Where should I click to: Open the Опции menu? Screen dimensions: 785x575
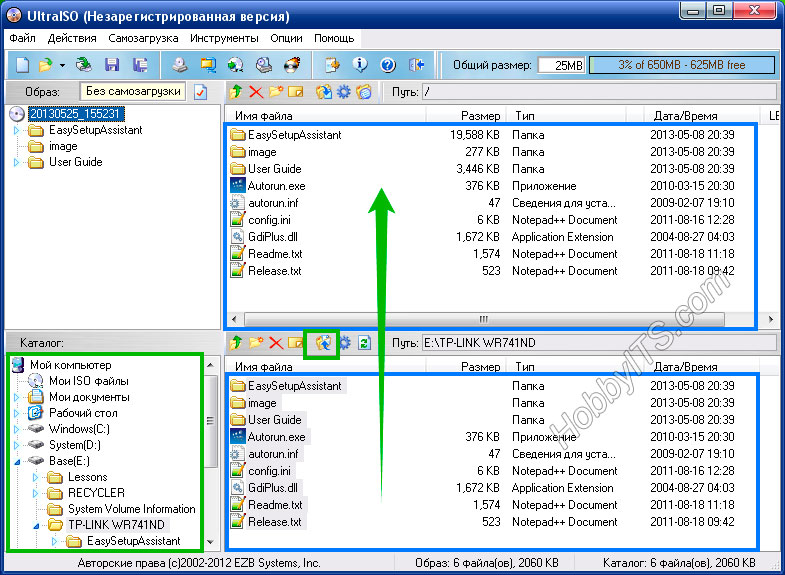[286, 38]
